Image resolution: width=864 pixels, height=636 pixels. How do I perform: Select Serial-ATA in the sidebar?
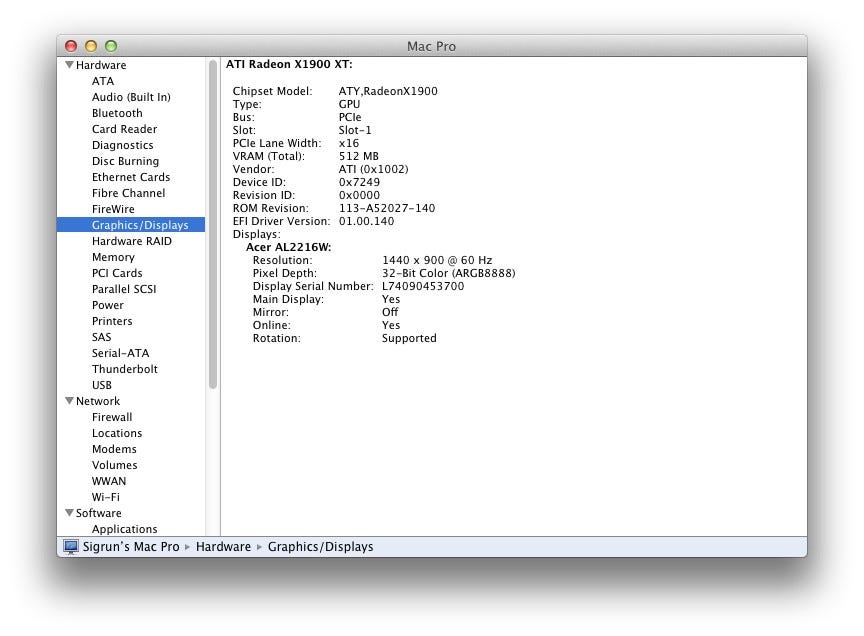click(120, 353)
